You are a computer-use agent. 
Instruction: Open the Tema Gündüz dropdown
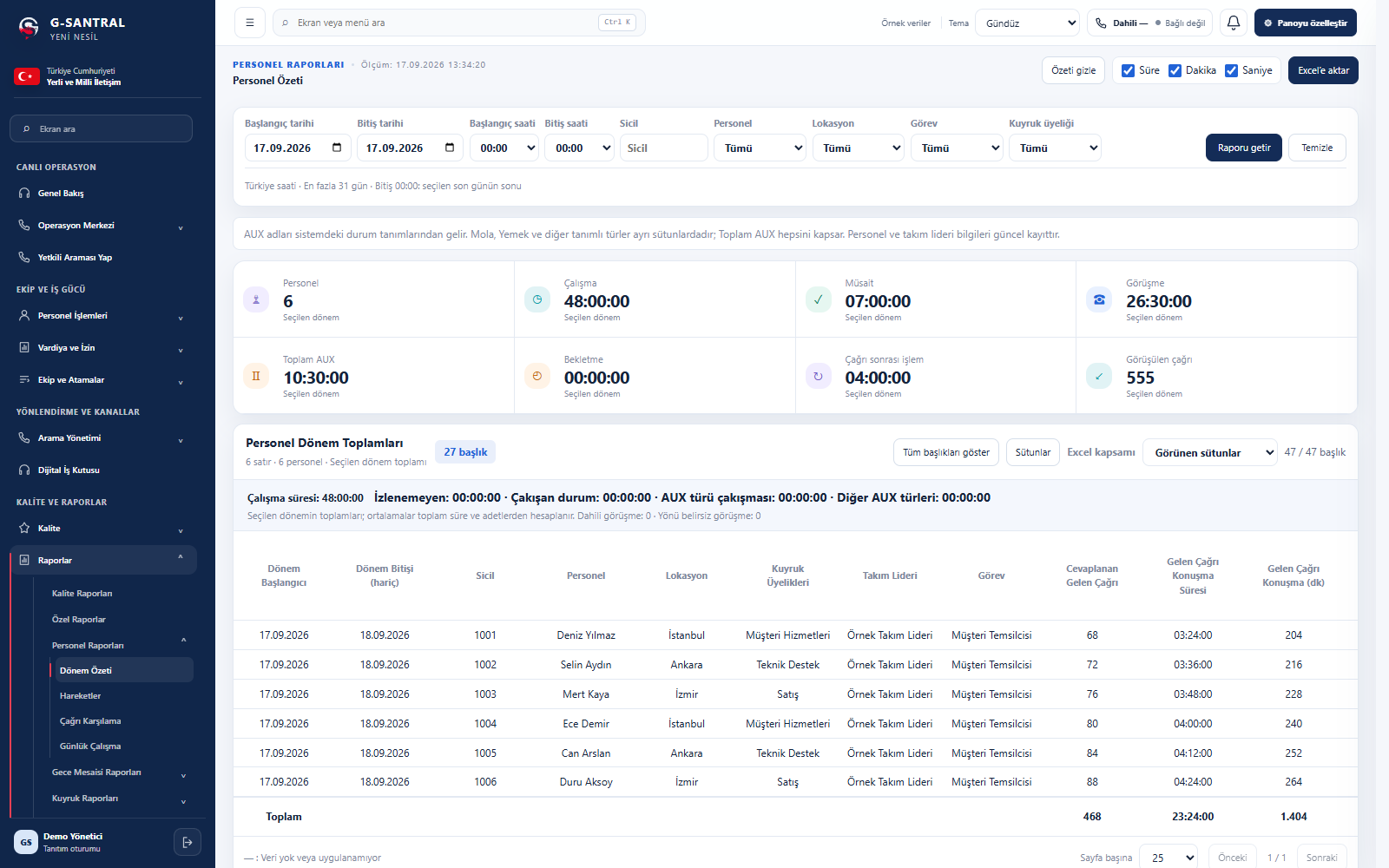(1028, 23)
